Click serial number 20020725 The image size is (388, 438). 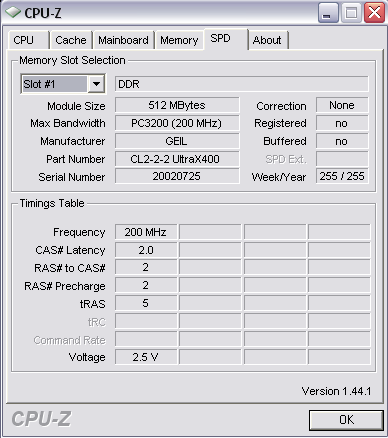click(x=177, y=176)
